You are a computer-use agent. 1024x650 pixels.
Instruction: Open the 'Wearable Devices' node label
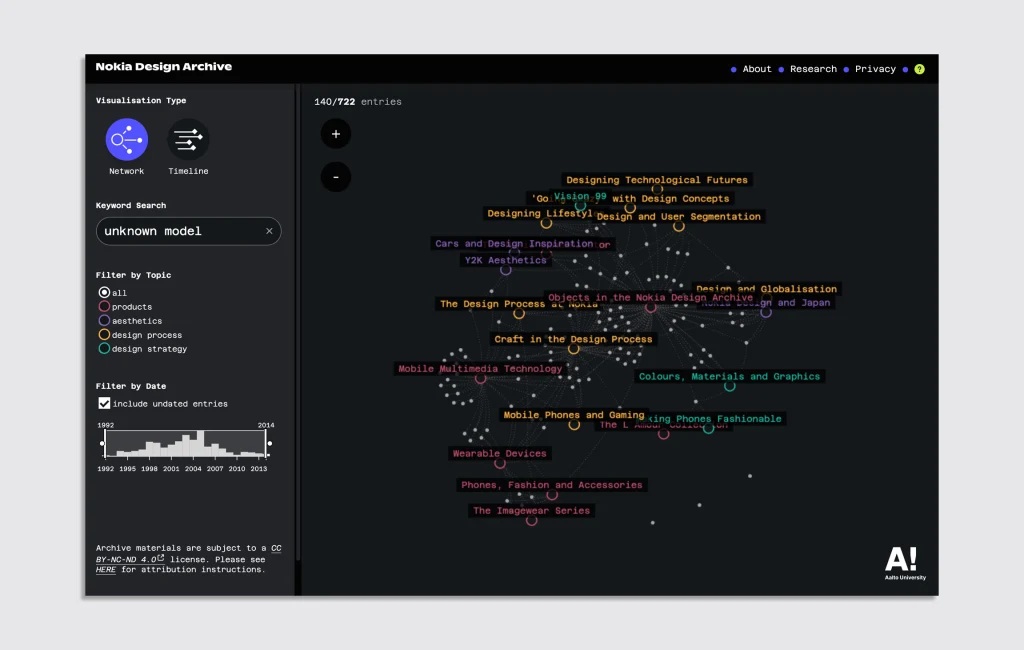click(499, 453)
